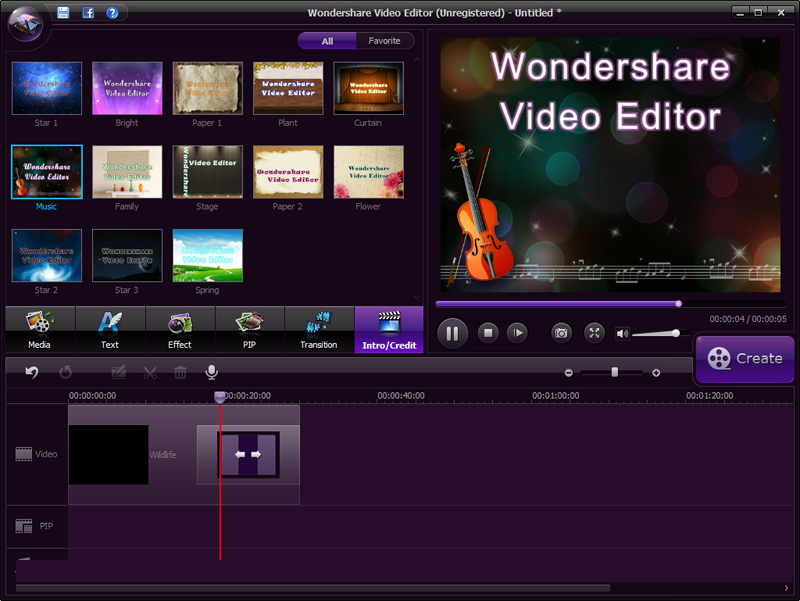Minimize the Wondershare Video Editor window
800x601 pixels.
pyautogui.click(x=740, y=13)
